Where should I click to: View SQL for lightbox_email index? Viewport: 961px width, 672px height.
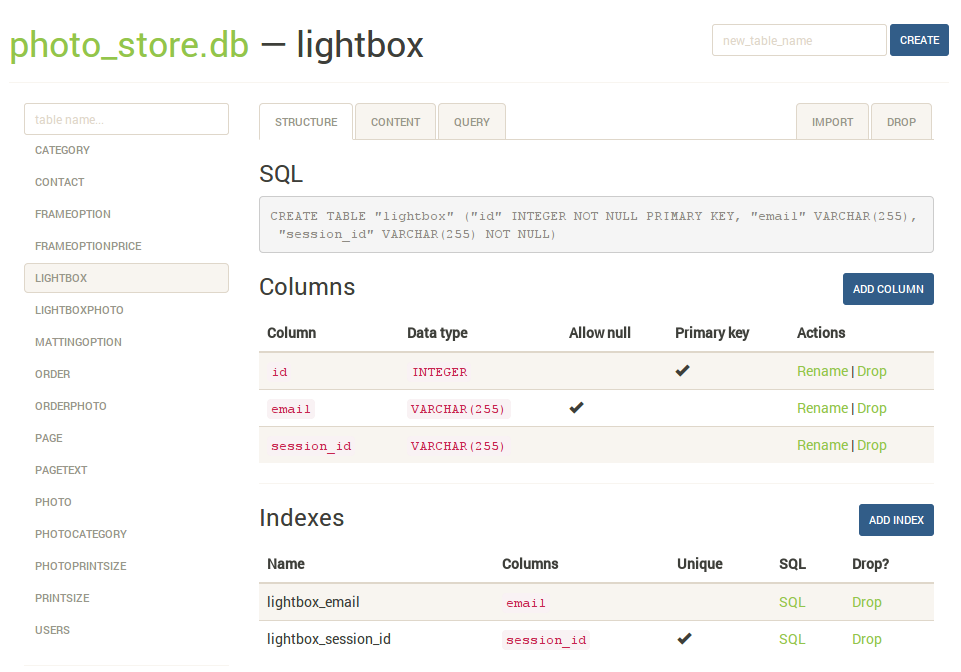791,602
